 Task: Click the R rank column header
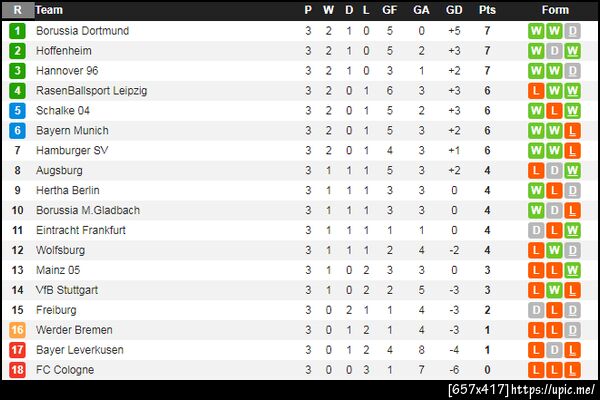pyautogui.click(x=17, y=10)
